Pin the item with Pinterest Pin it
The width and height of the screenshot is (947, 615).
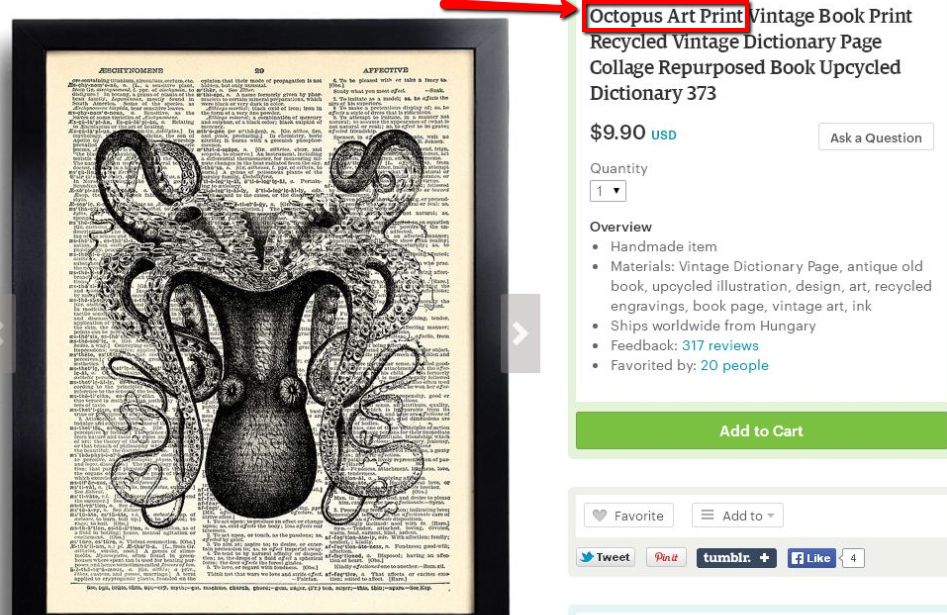(666, 557)
